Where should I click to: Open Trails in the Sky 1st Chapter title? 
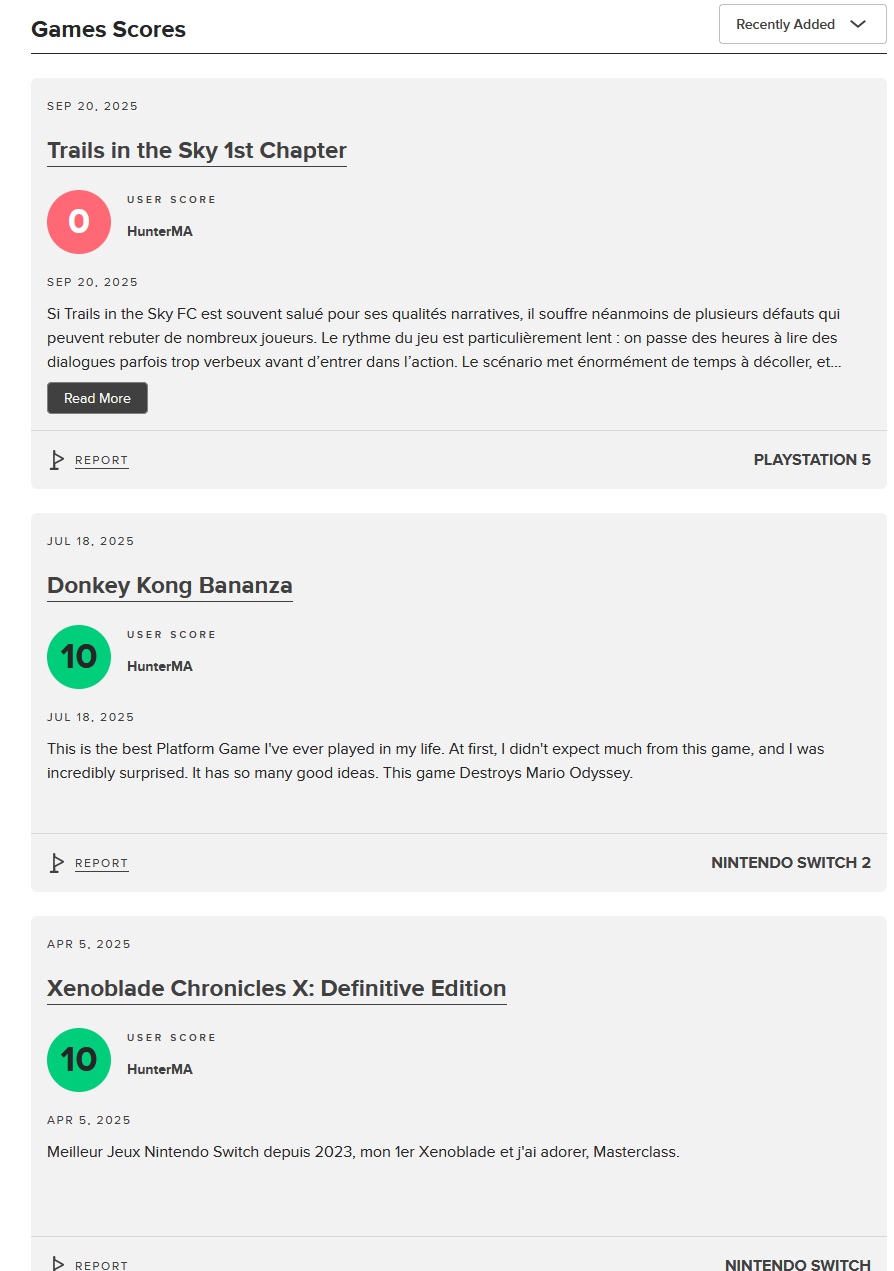197,151
